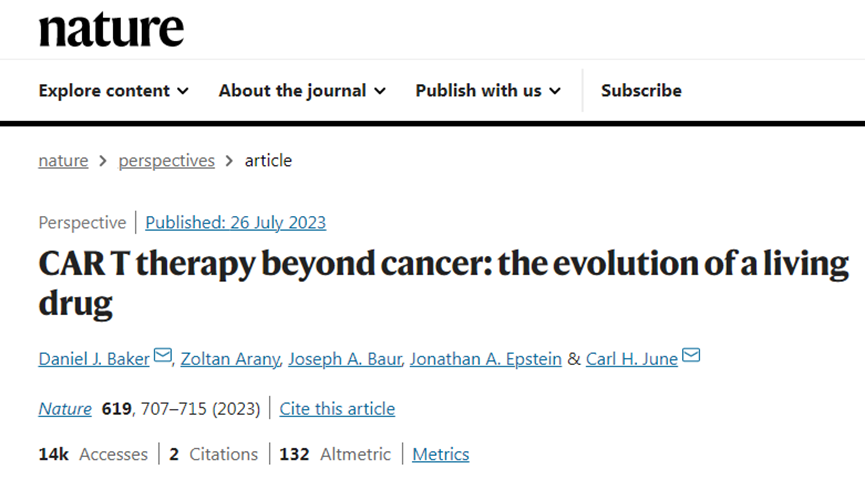View author Joseph A. Baur
This screenshot has width=865, height=489.
pos(345,359)
